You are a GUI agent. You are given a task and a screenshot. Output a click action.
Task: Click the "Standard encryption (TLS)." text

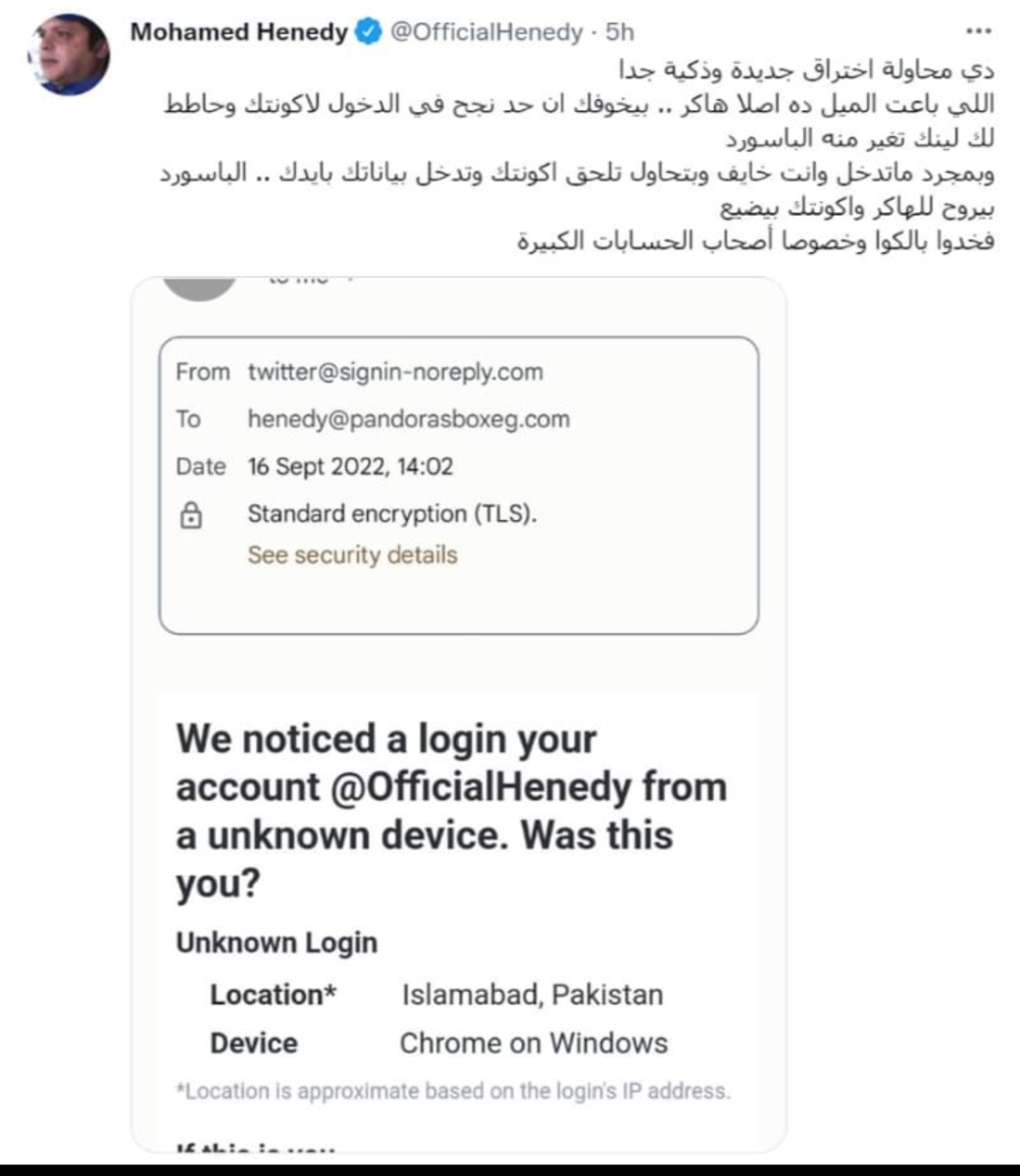click(392, 513)
